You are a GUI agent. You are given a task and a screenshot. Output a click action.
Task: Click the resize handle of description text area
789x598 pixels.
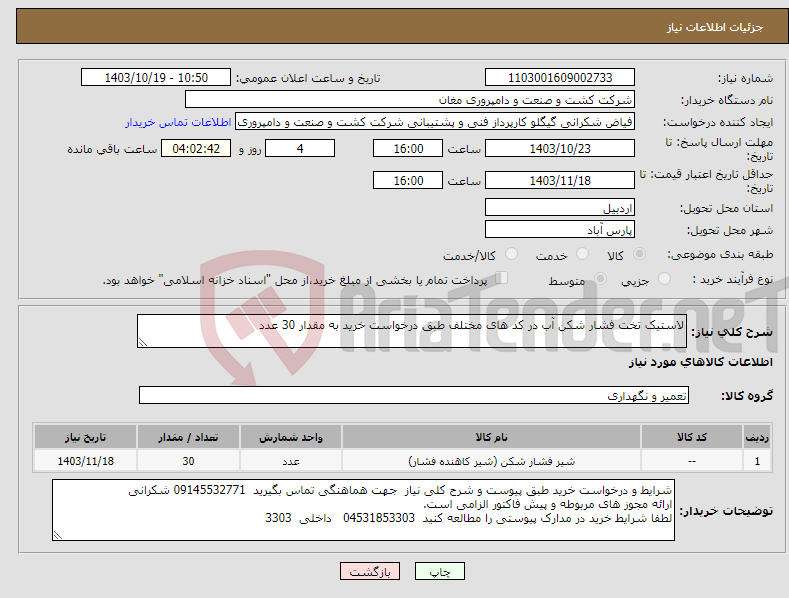(143, 342)
